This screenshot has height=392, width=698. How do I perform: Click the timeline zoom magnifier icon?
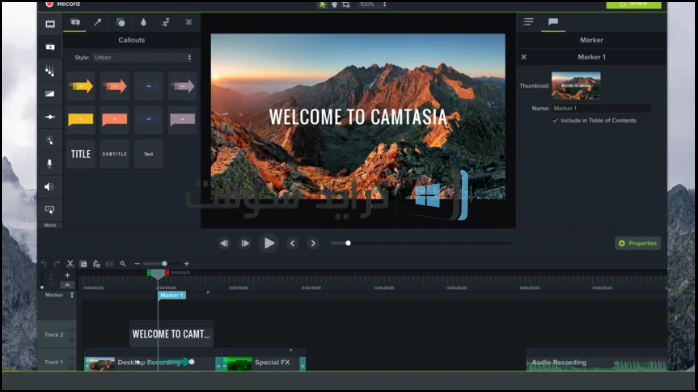click(123, 264)
